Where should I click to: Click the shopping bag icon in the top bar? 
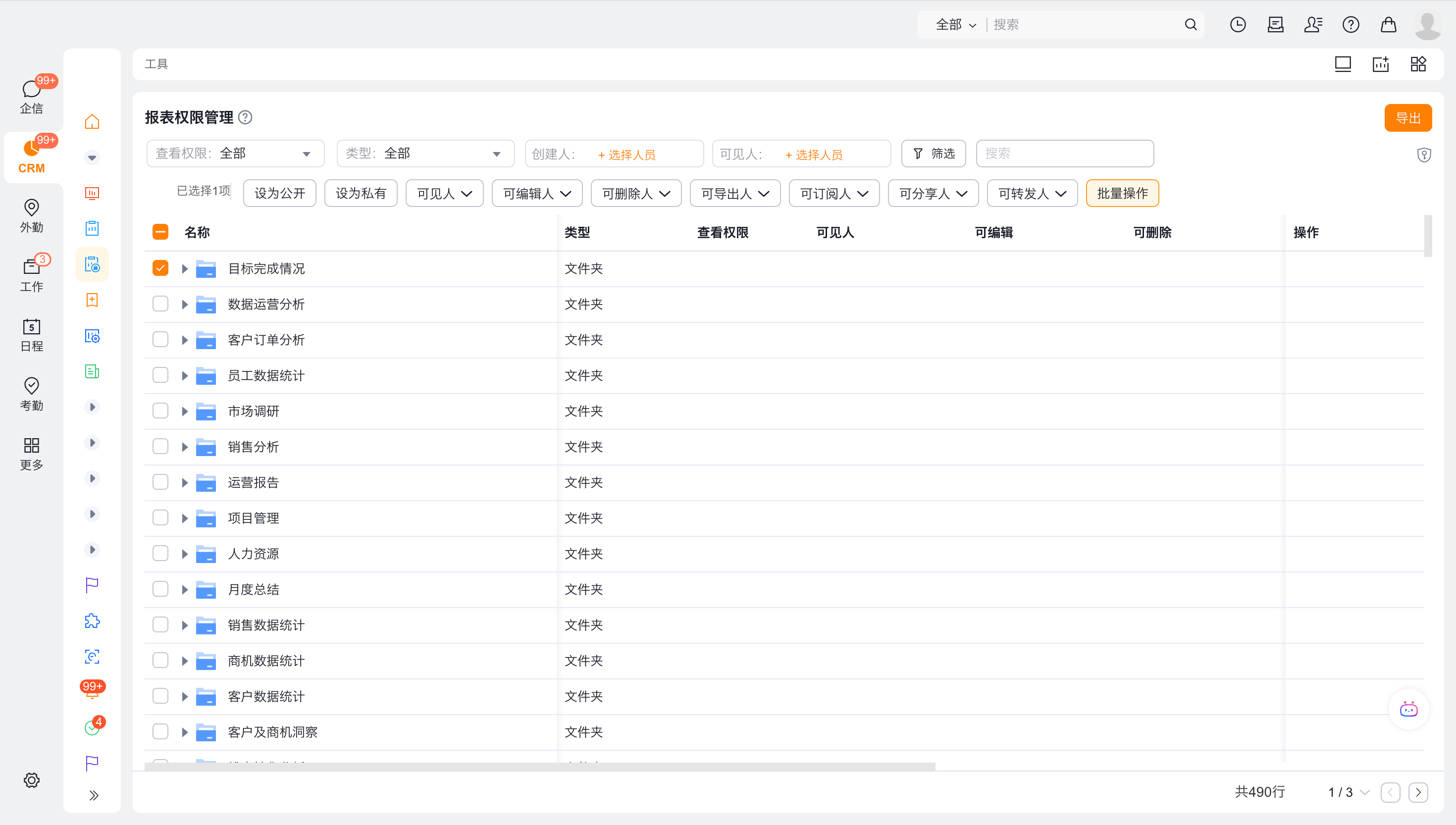coord(1388,24)
